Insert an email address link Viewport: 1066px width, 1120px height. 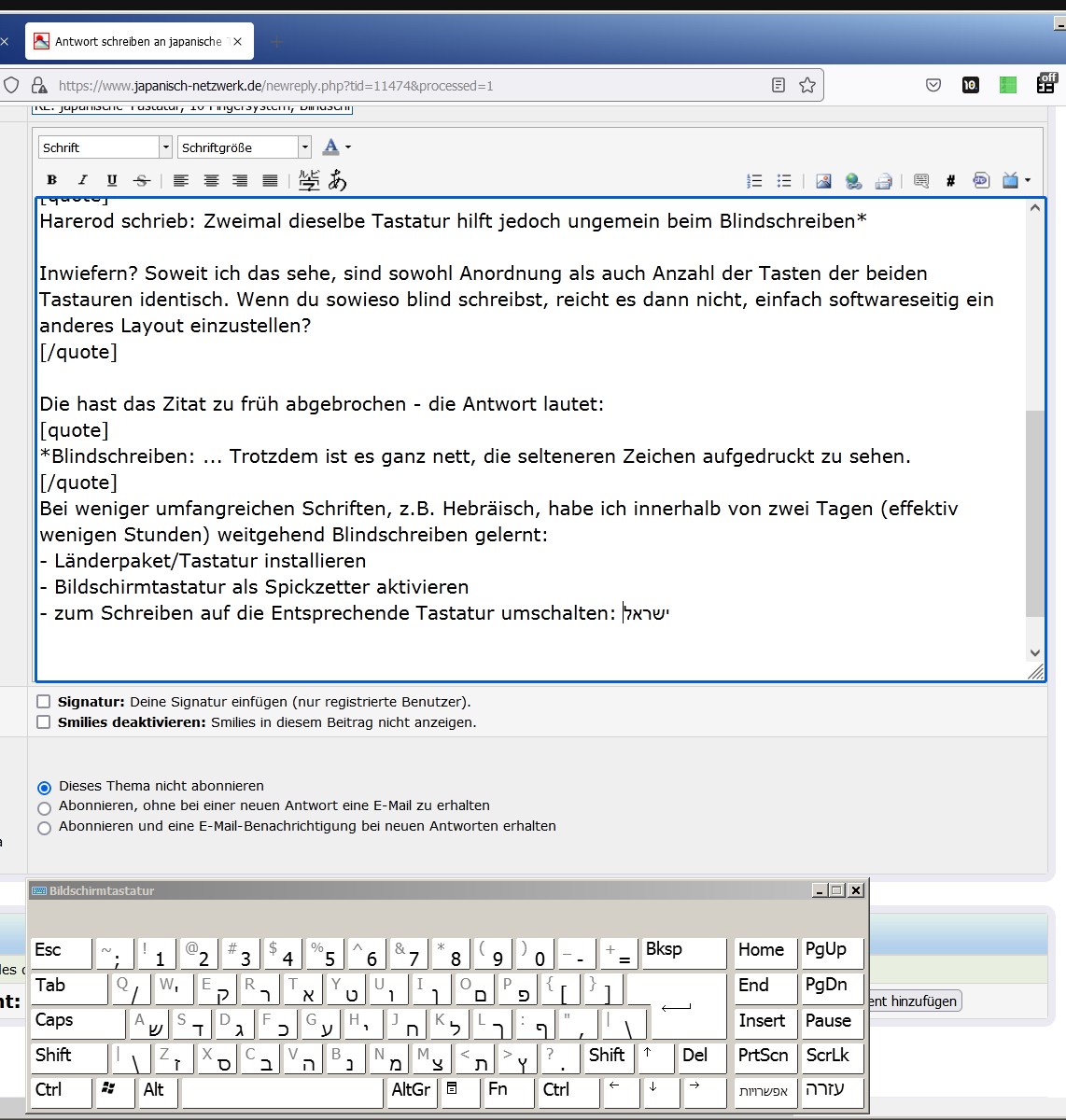tap(883, 181)
